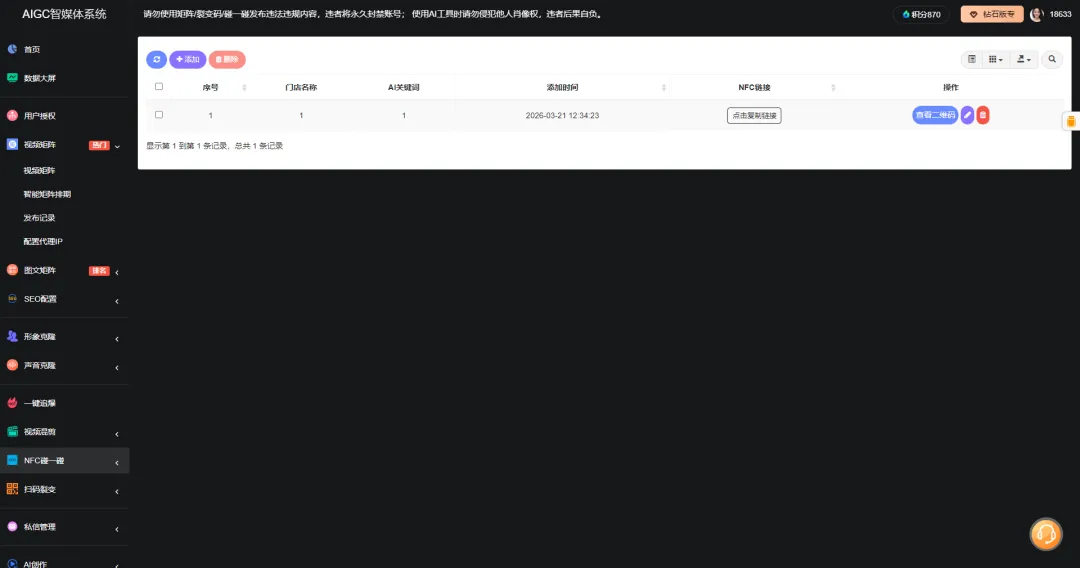Screen dimensions: 1080x568
Task: Expand the SEO配置 menu chevron
Action: point(117,301)
